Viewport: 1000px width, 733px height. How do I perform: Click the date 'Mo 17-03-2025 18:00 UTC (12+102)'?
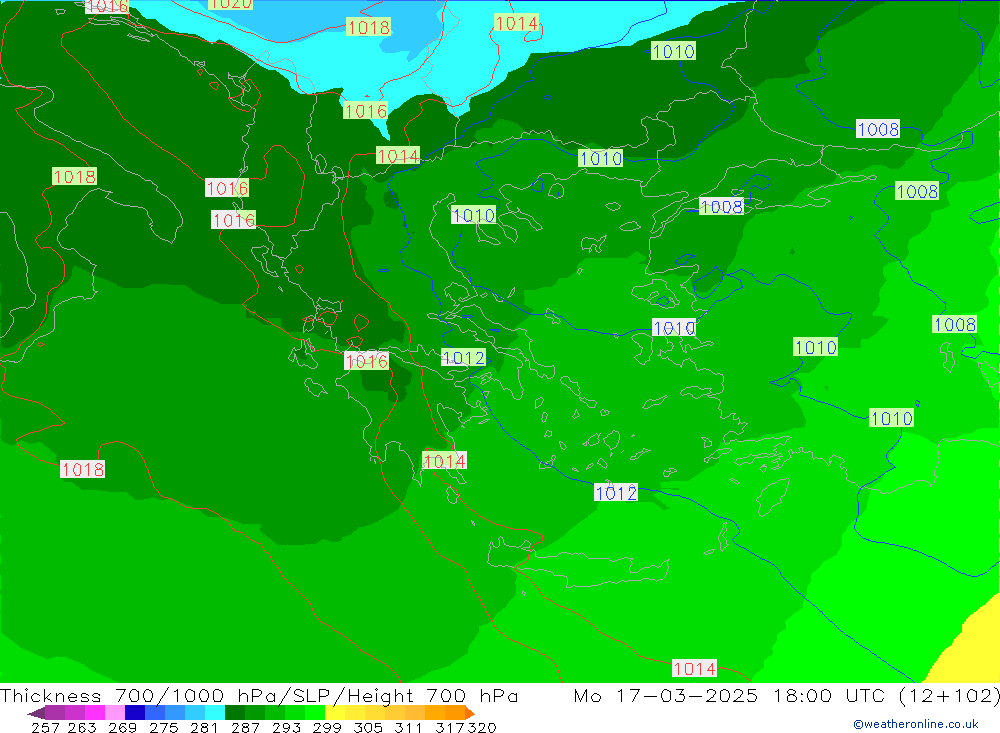click(786, 695)
